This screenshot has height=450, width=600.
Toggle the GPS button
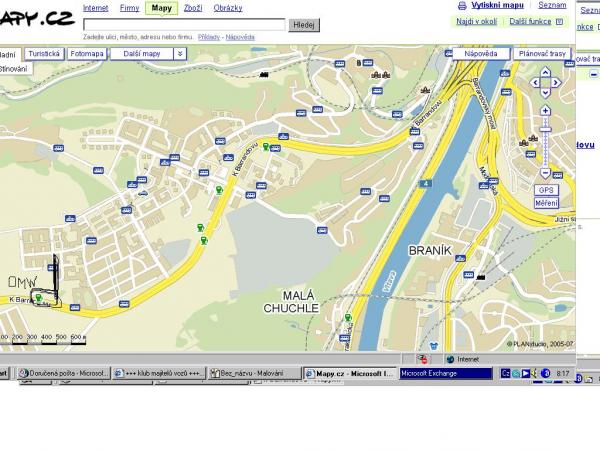pos(546,190)
